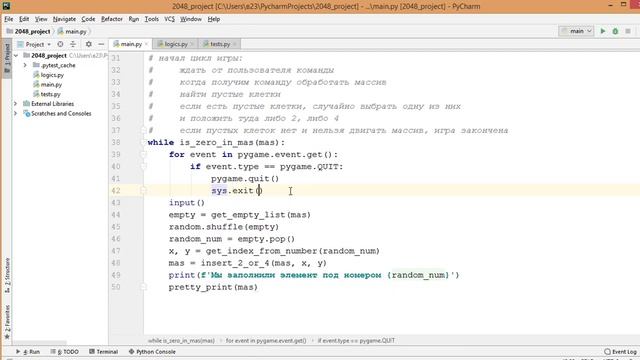
Task: Click the 'for event in pygame.event.get()' breadcrumb
Action: pos(266,340)
